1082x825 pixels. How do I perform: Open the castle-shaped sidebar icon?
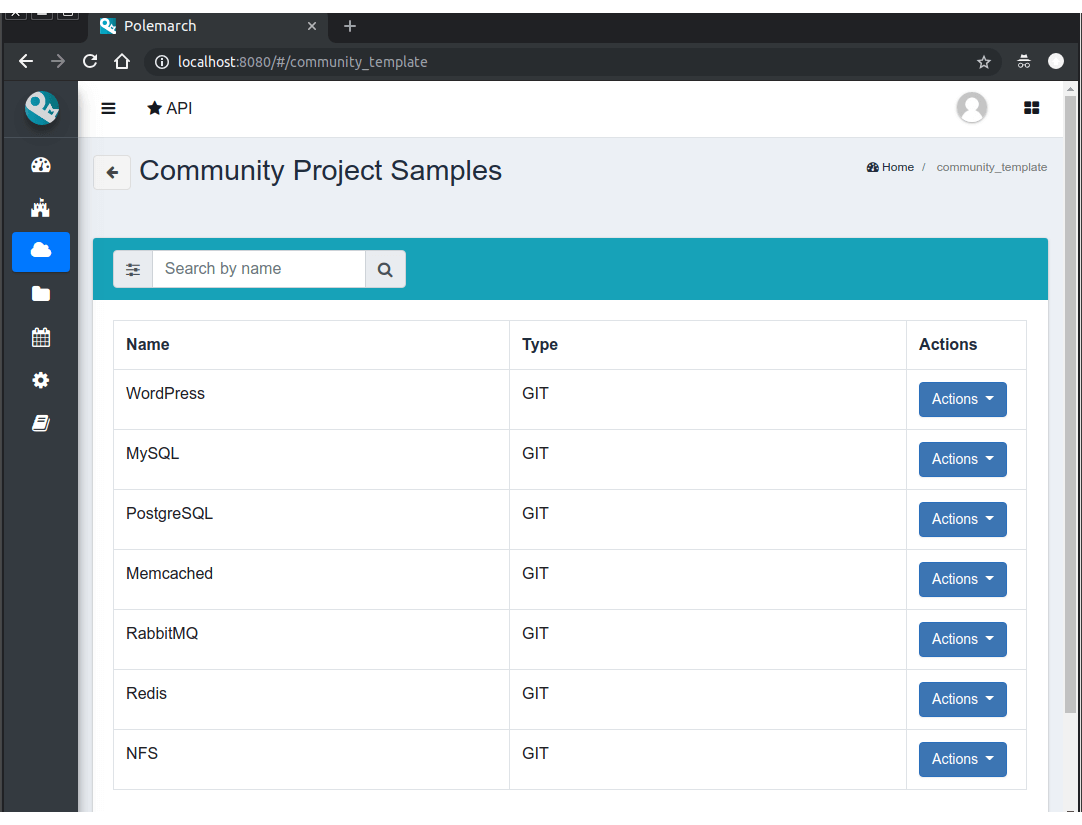[41, 208]
